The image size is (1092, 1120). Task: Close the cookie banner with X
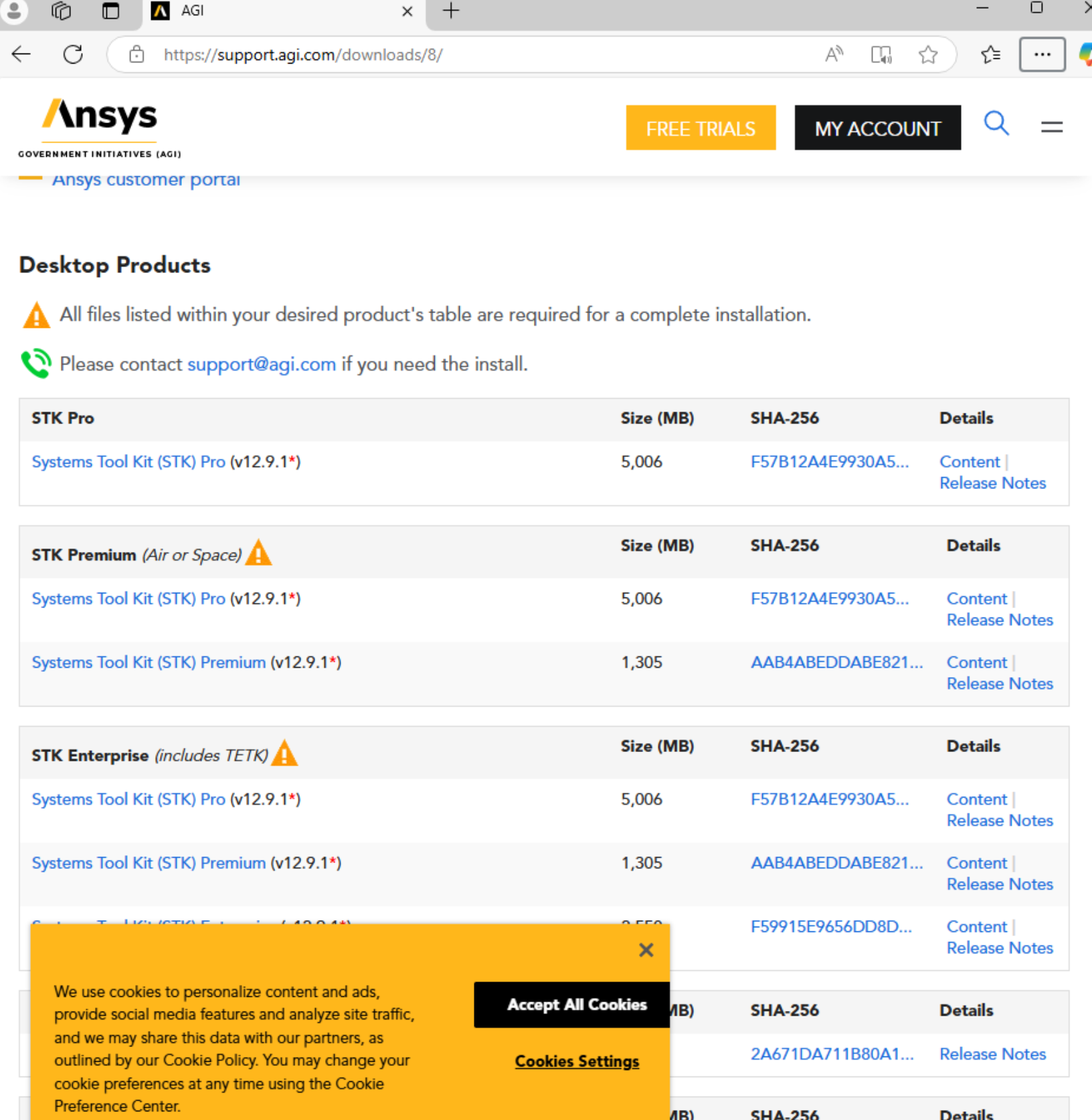[x=646, y=950]
